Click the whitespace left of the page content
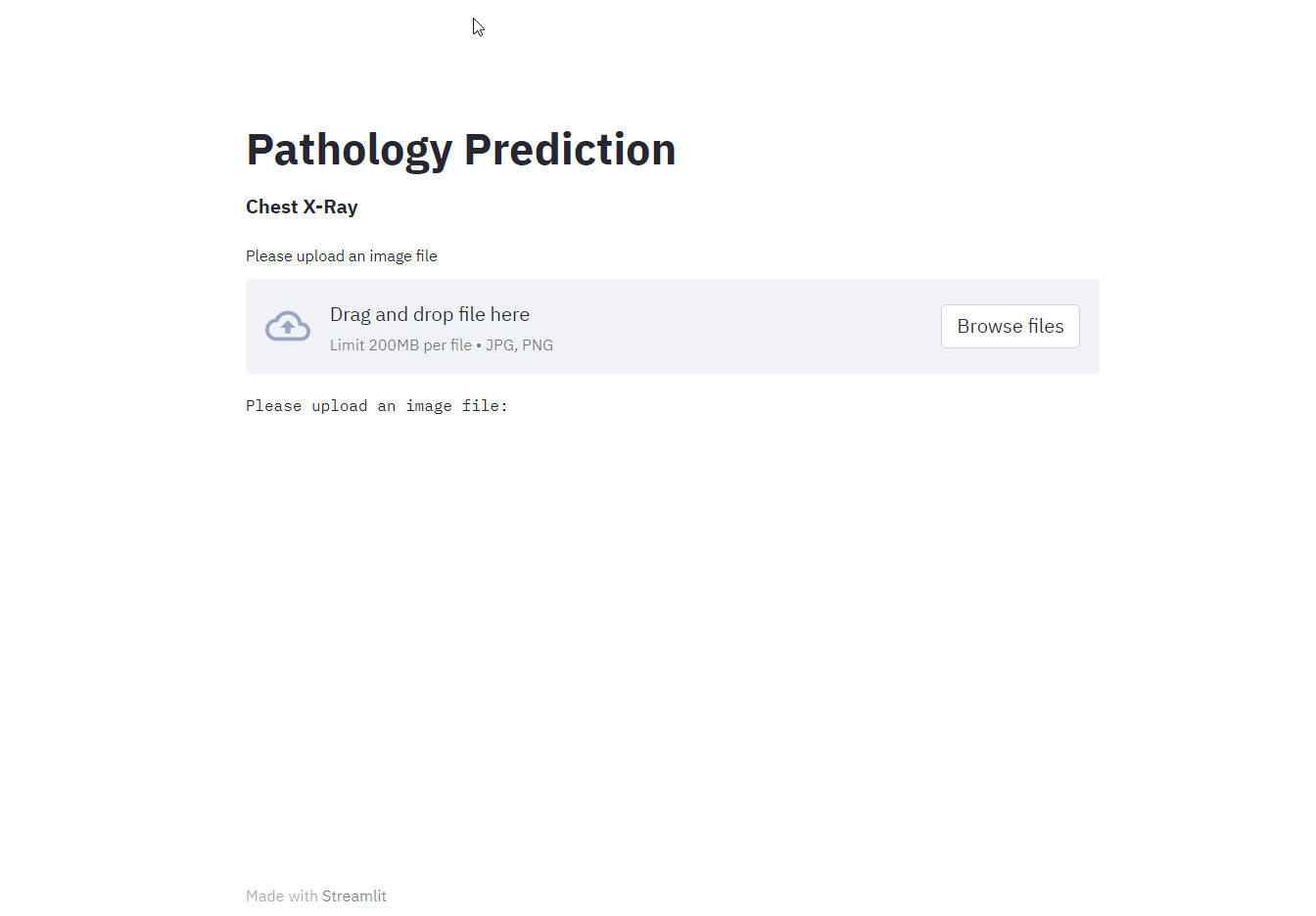1316x916 pixels. (117, 440)
